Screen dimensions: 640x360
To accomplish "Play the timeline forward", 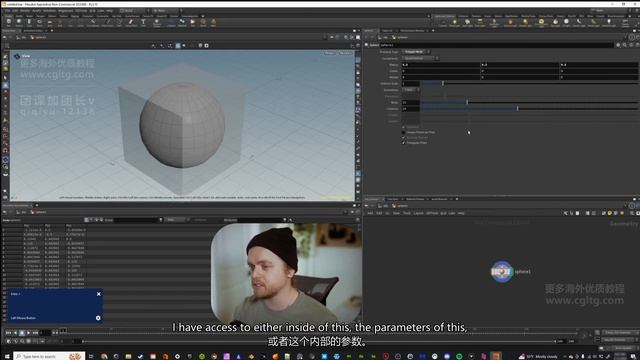I will [29, 333].
